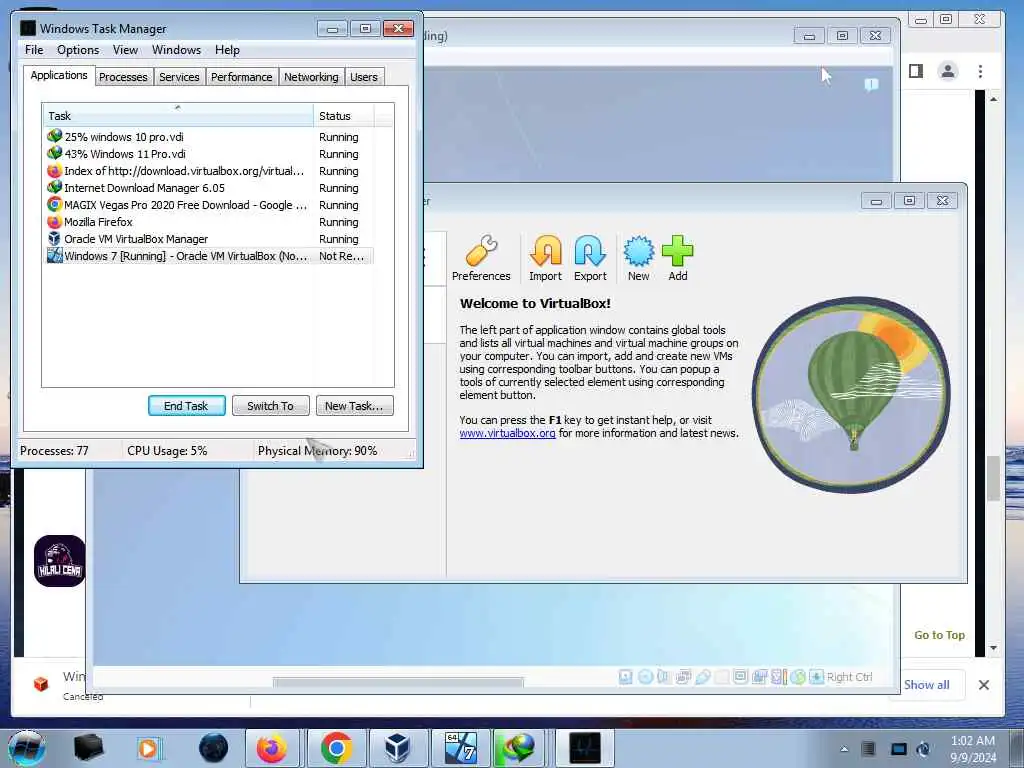Open VirtualBox cube icon in taskbar
The width and height of the screenshot is (1024, 768).
coord(396,748)
